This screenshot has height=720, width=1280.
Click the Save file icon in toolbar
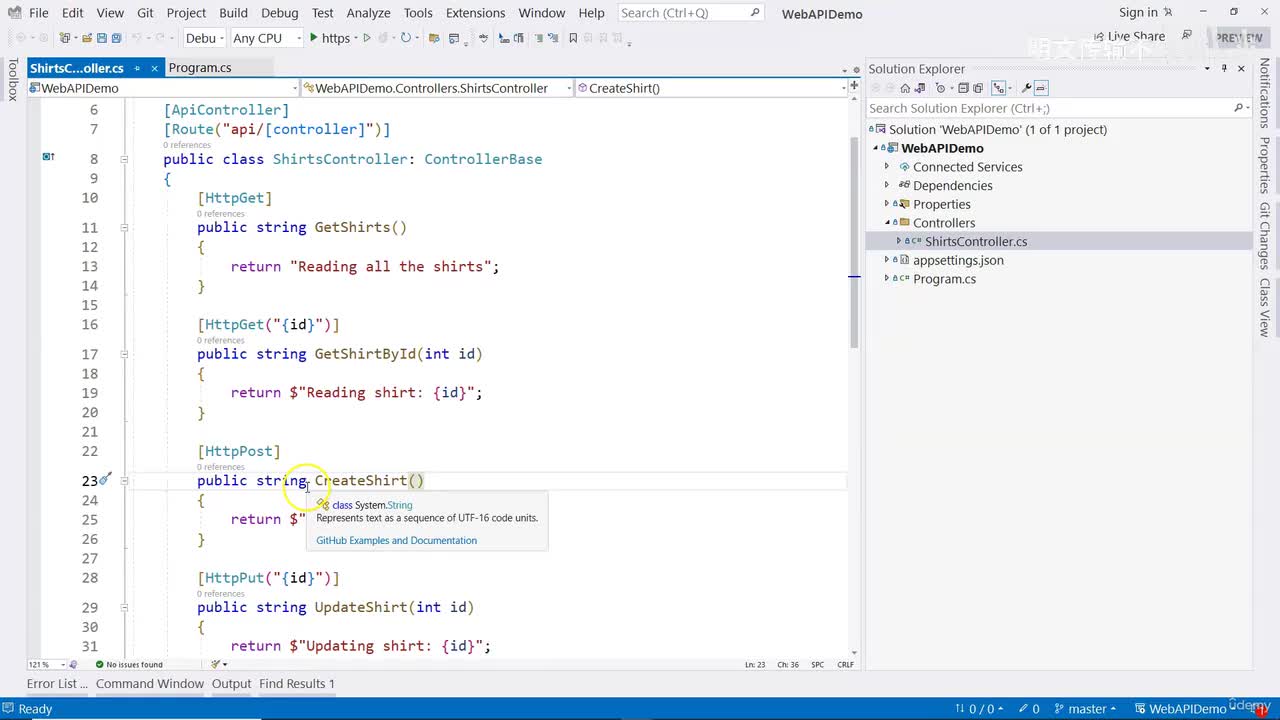pyautogui.click(x=101, y=38)
